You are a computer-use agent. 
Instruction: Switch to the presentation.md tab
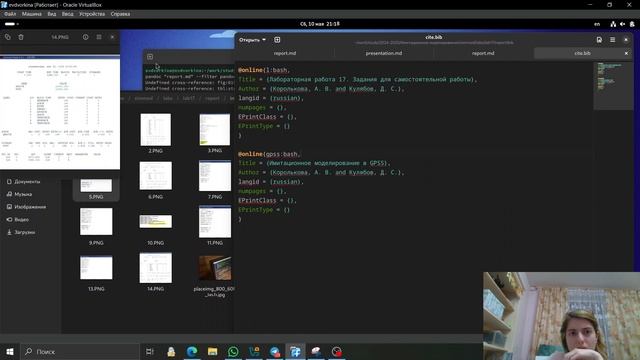tap(384, 53)
